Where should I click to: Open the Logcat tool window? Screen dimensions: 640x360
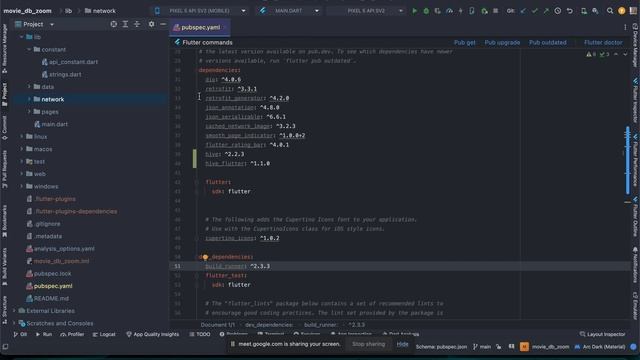104,334
